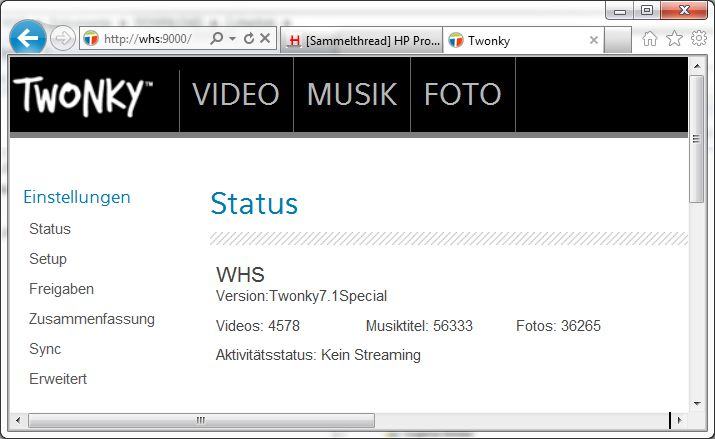Go back with the browser back arrow

pyautogui.click(x=28, y=38)
